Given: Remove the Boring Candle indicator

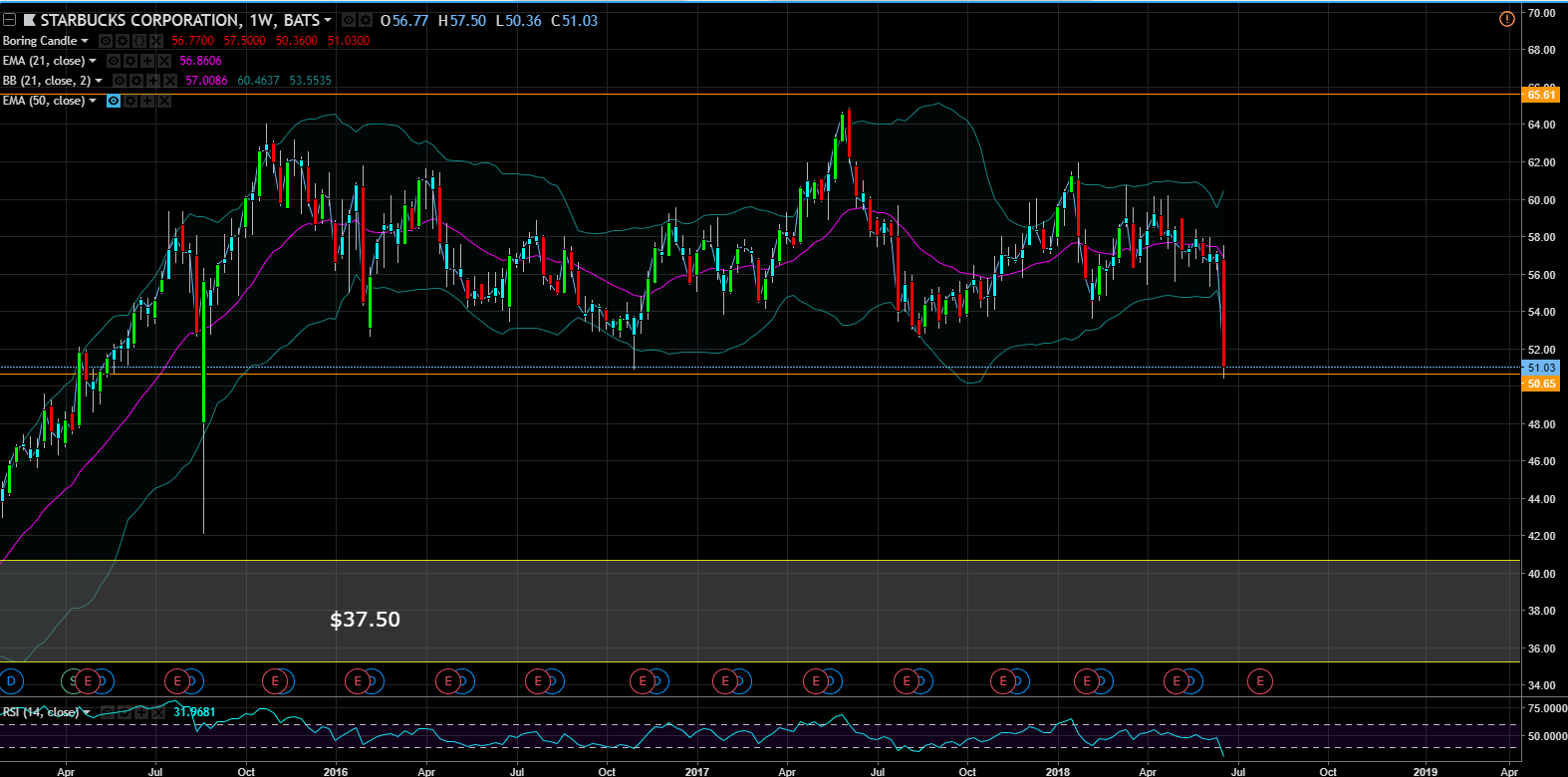Looking at the screenshot, I should (155, 41).
